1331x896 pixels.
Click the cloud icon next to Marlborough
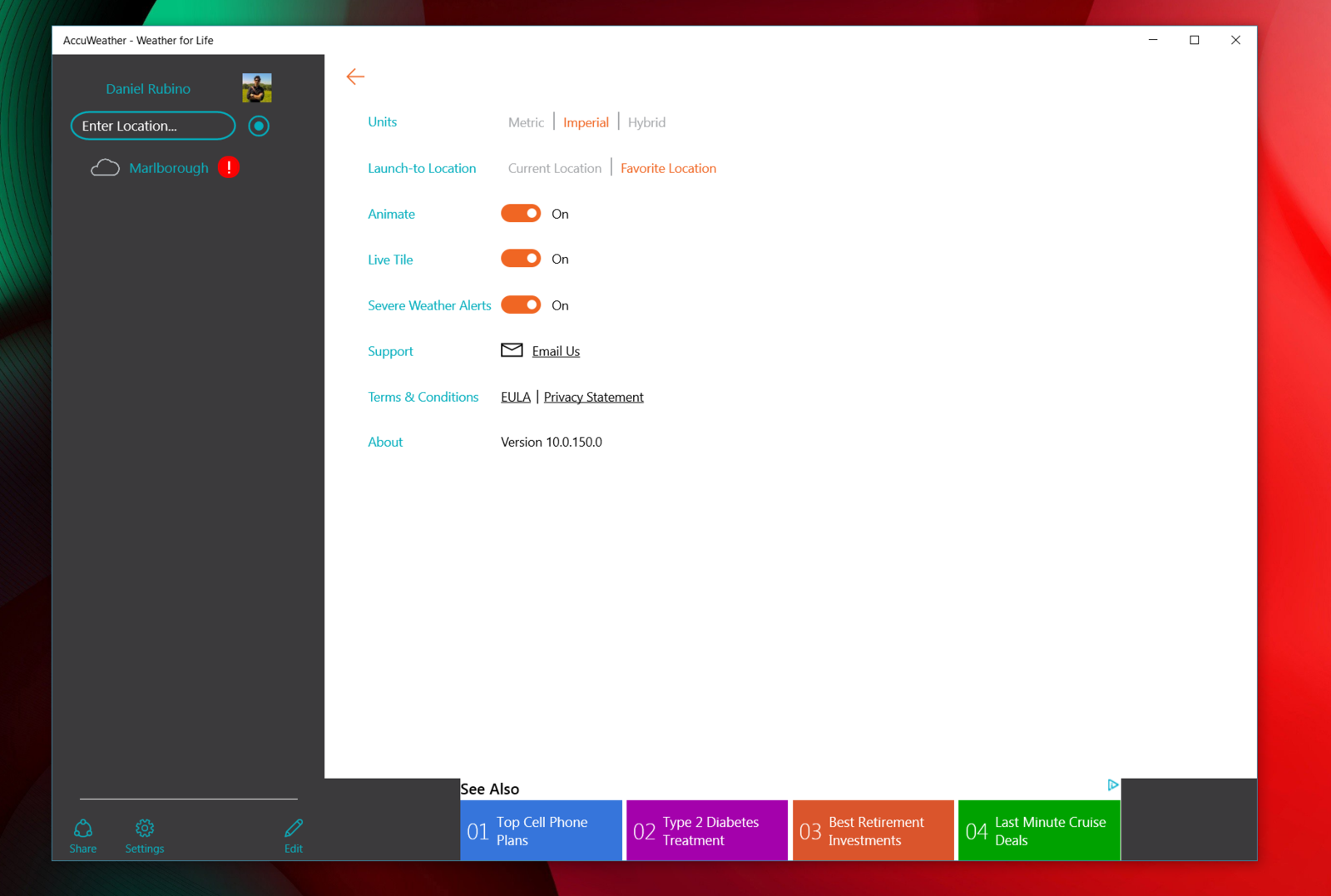click(105, 167)
